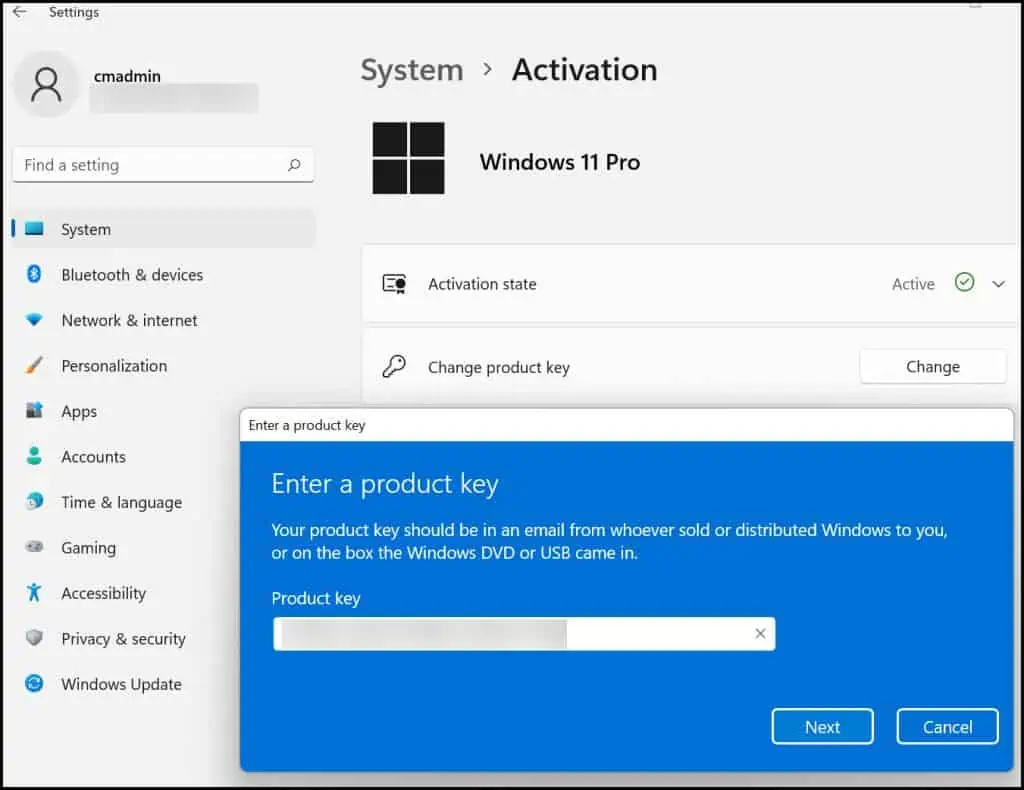Viewport: 1024px width, 790px height.
Task: Click the cmadmin user avatar icon
Action: pos(46,84)
